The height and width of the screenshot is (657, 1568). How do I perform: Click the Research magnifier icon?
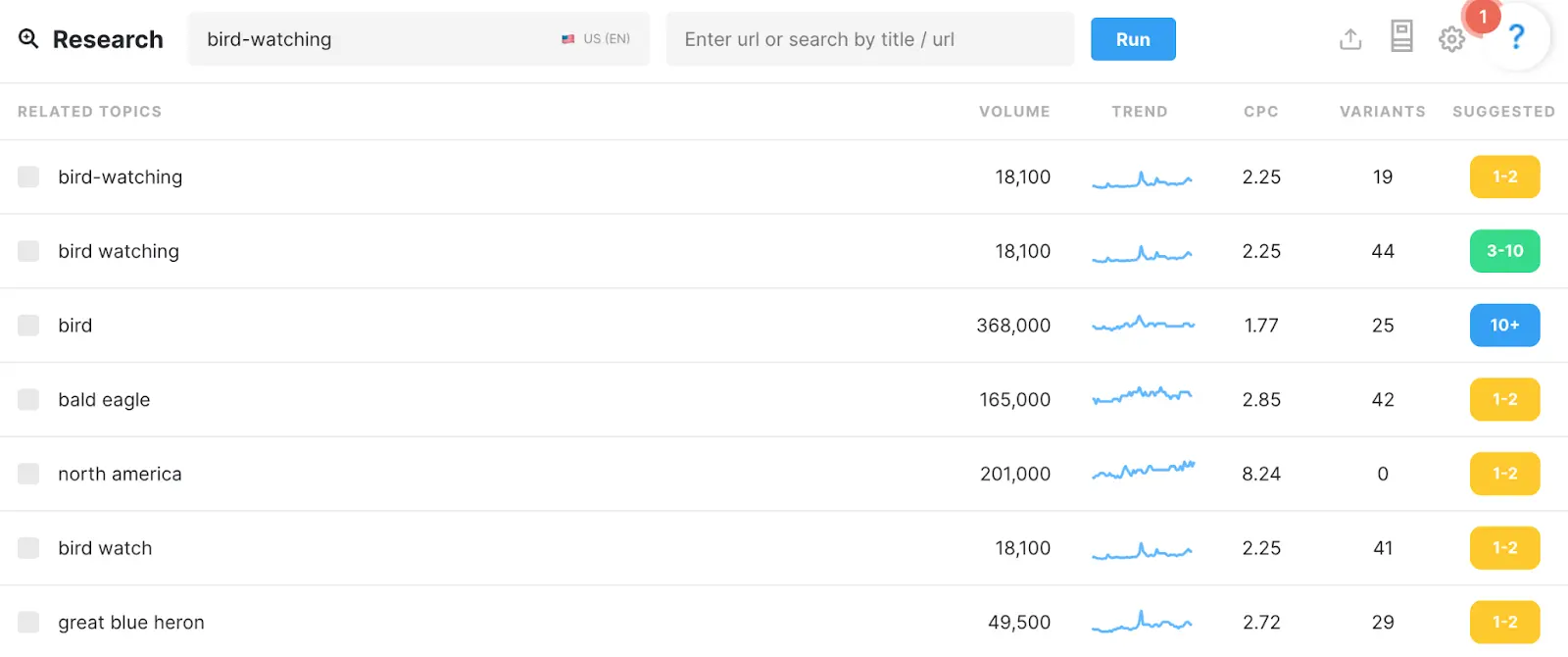click(28, 39)
